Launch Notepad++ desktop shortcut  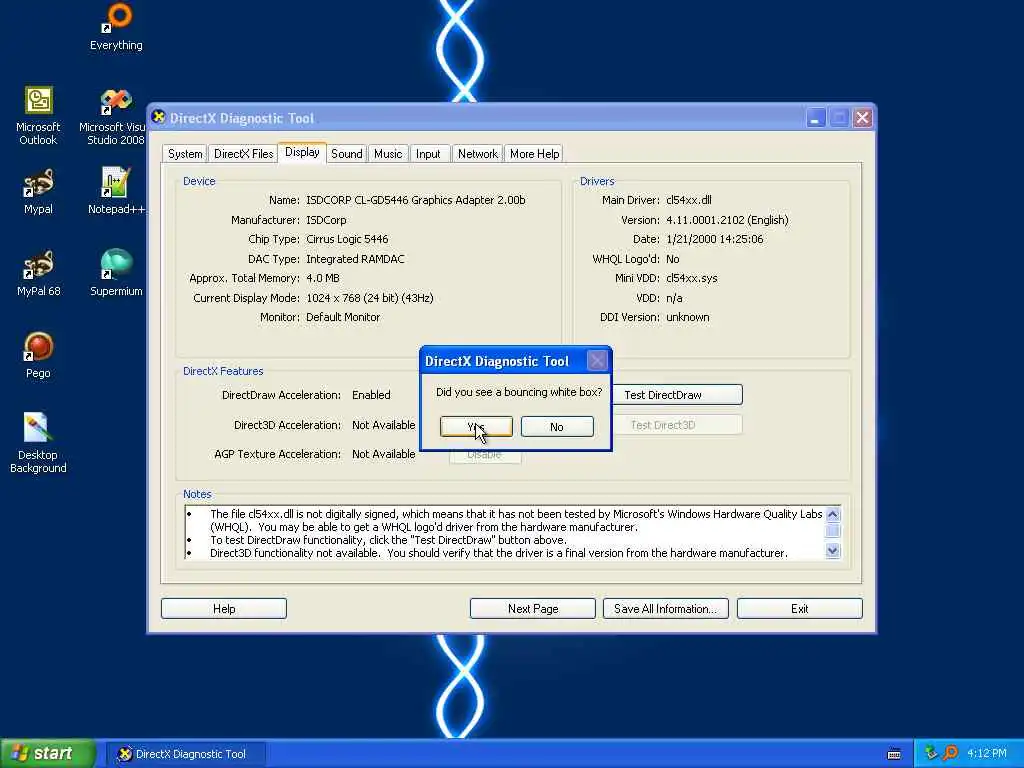pos(116,191)
